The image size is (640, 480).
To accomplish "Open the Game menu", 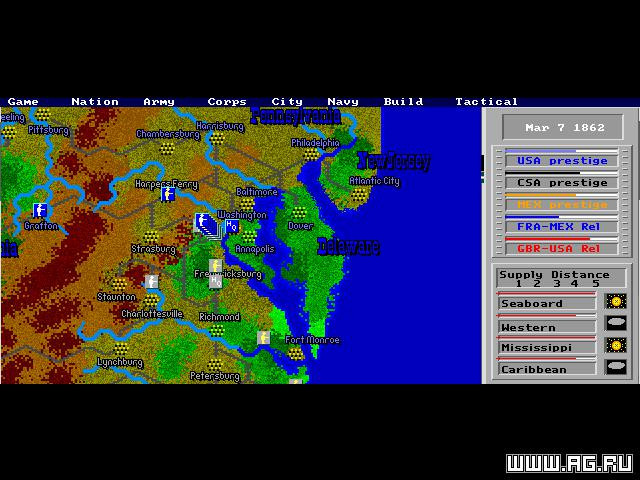I will pos(23,102).
